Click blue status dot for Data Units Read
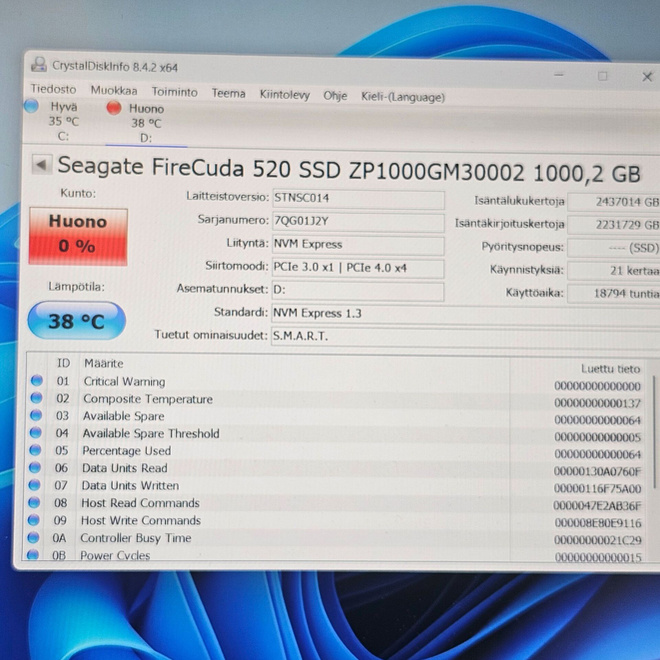Screen dimensions: 660x660 click(x=35, y=467)
